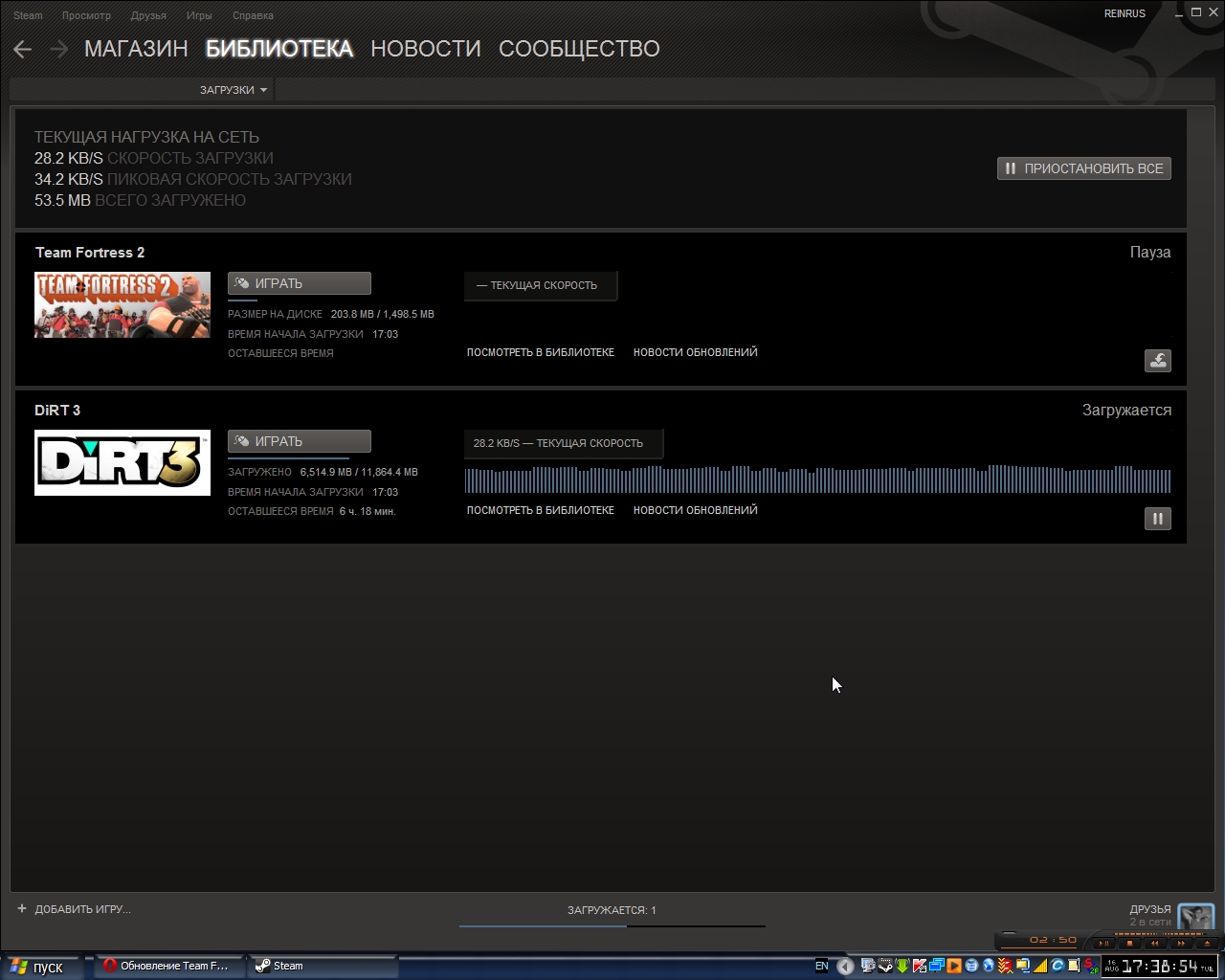Viewport: 1225px width, 980px height.
Task: Open the Просмотр menu
Action: [86, 15]
